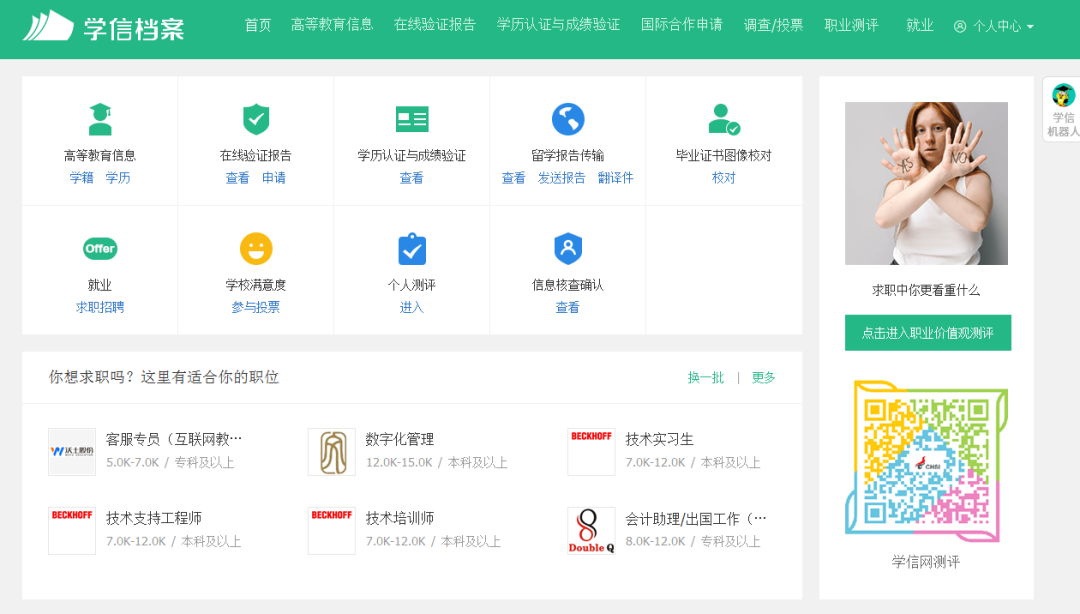Image resolution: width=1080 pixels, height=614 pixels.
Task: Click 查看 under 信息核查确认
Action: (568, 307)
